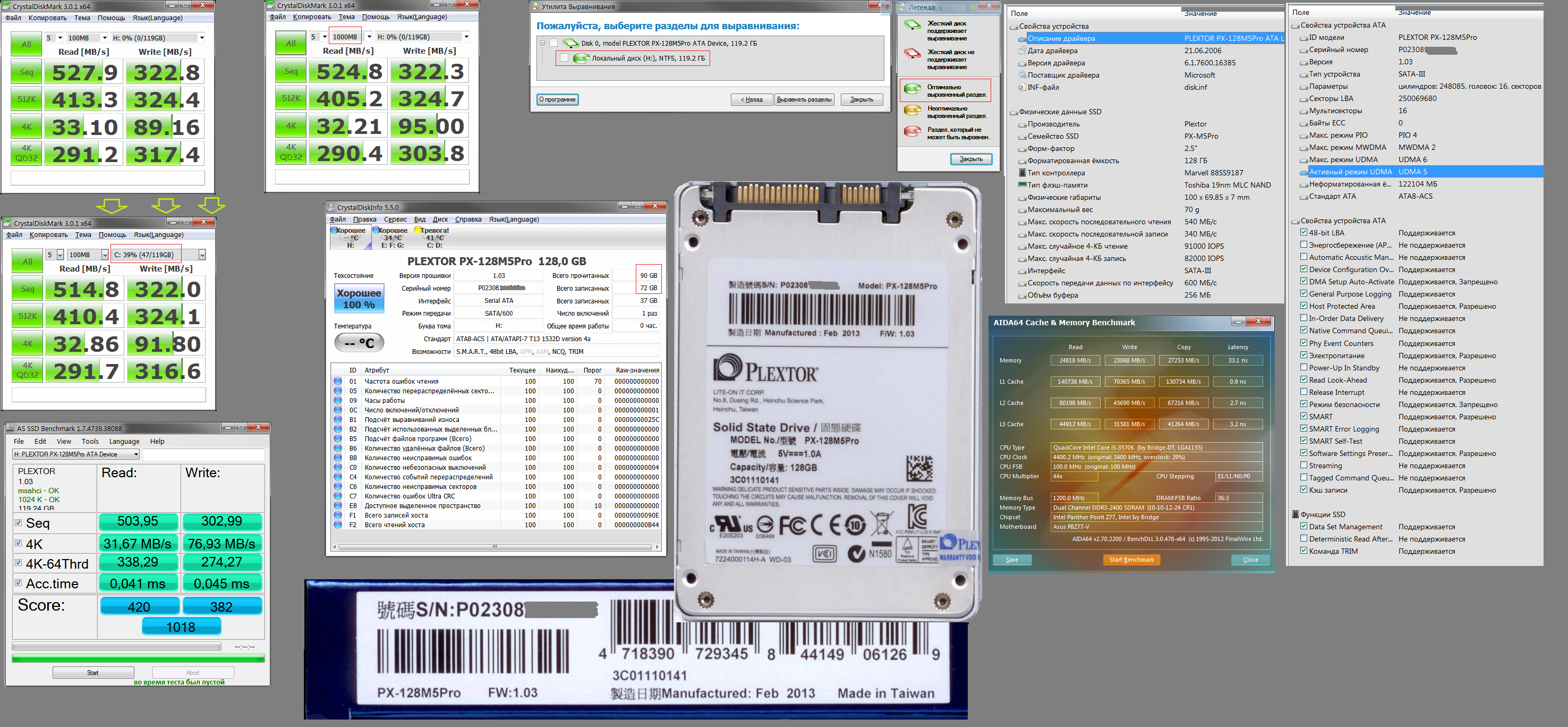Click status circle of attribute C7 Ultra CRC errors
The width and height of the screenshot is (1568, 727).
pyautogui.click(x=338, y=496)
